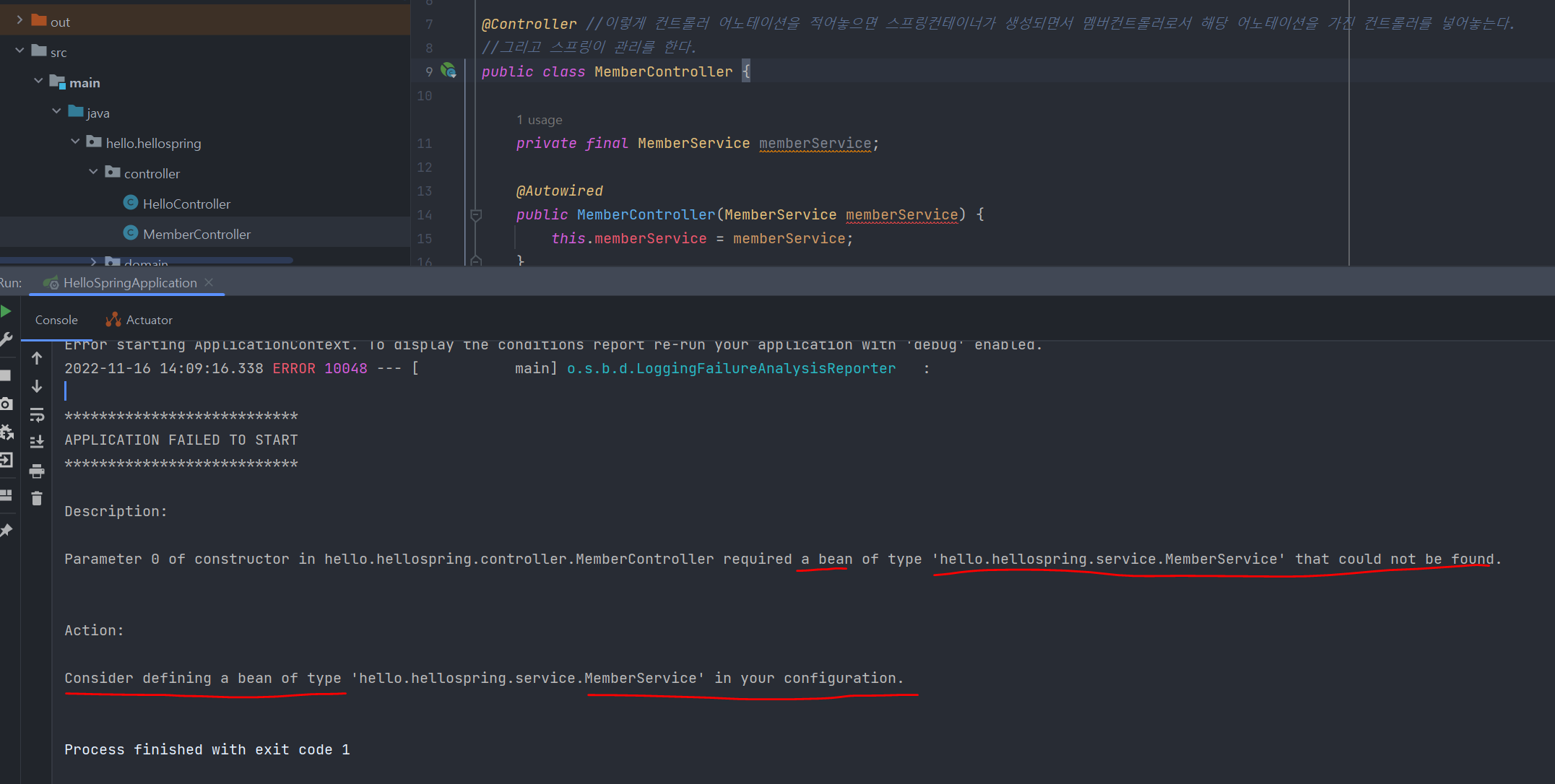Close the HelloSpringApplication run tab

(209, 282)
